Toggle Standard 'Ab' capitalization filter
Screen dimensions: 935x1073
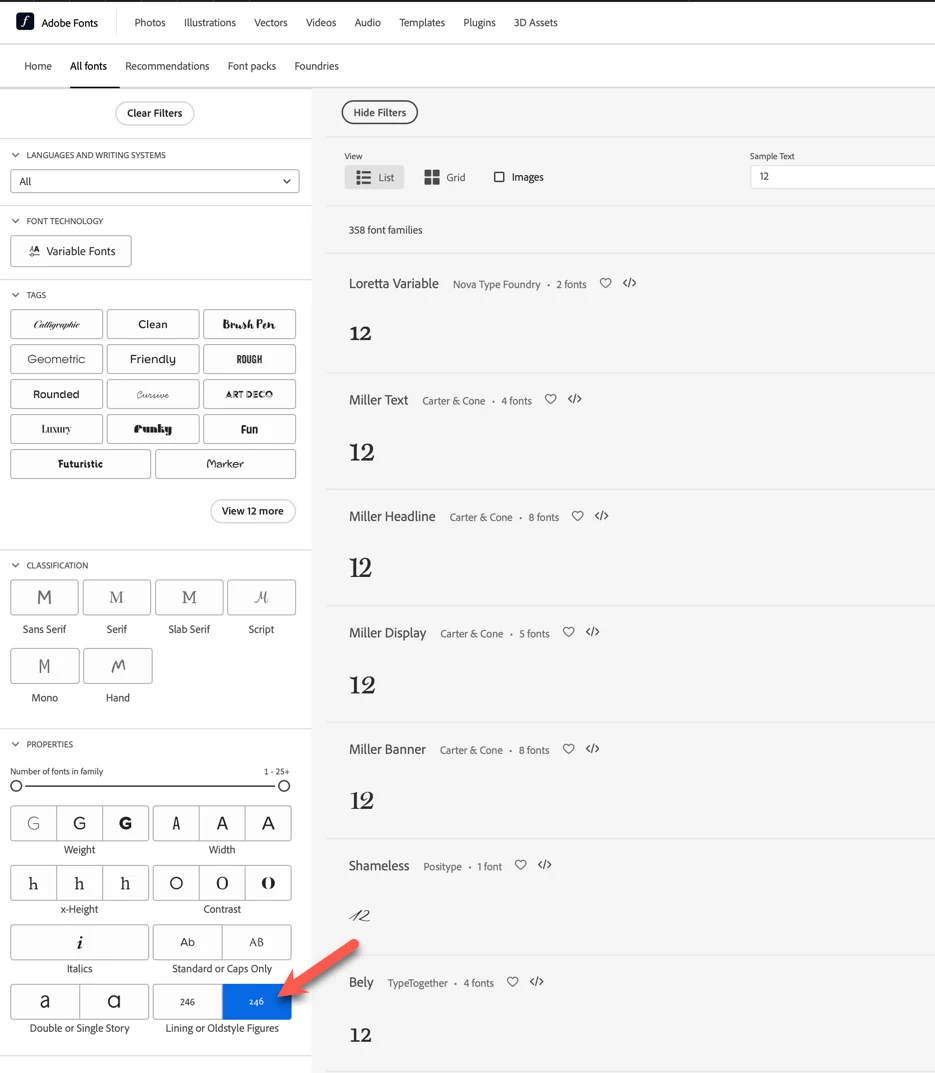(188, 942)
